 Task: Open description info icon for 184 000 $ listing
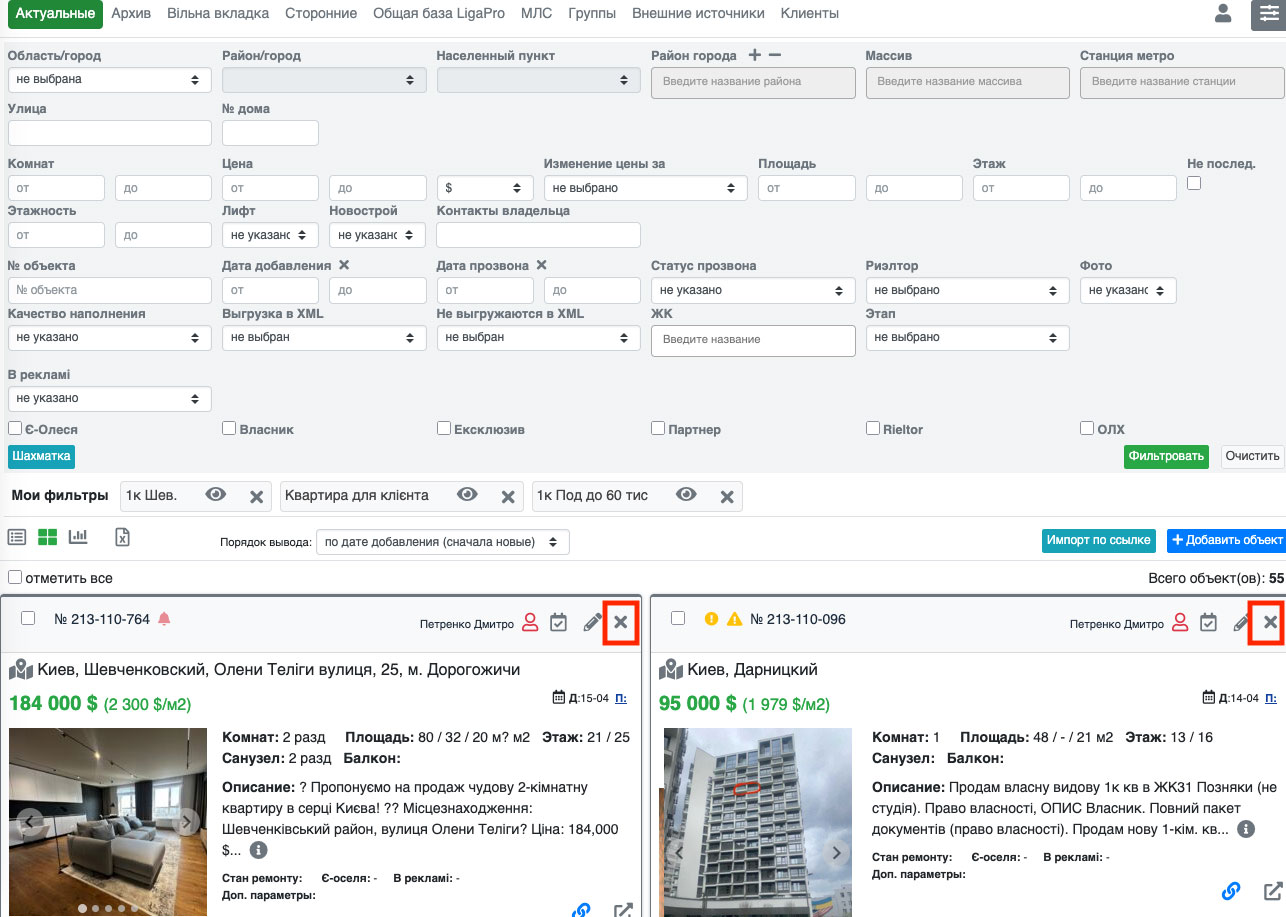point(258,850)
